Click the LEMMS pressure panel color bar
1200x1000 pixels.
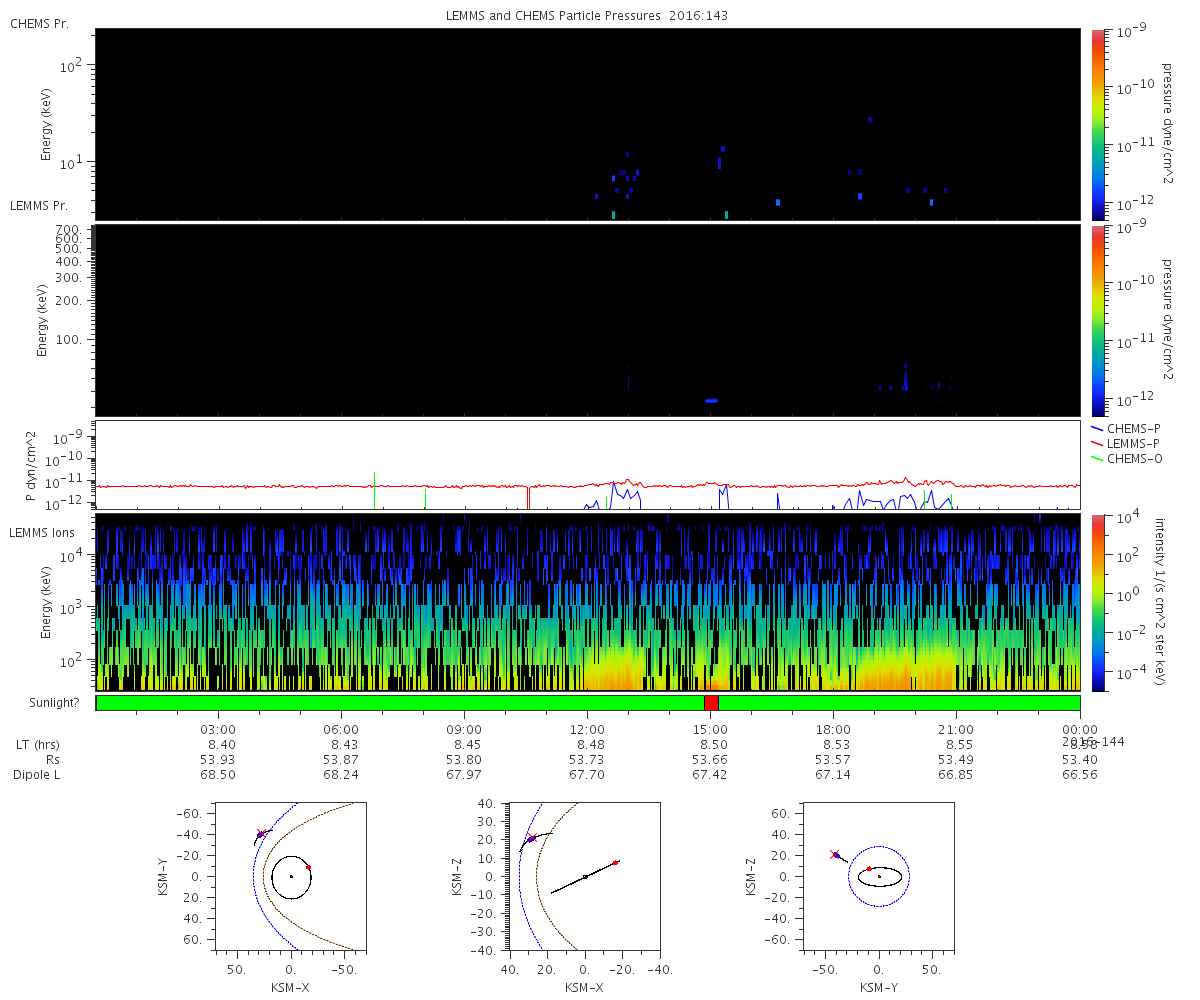coord(1098,320)
